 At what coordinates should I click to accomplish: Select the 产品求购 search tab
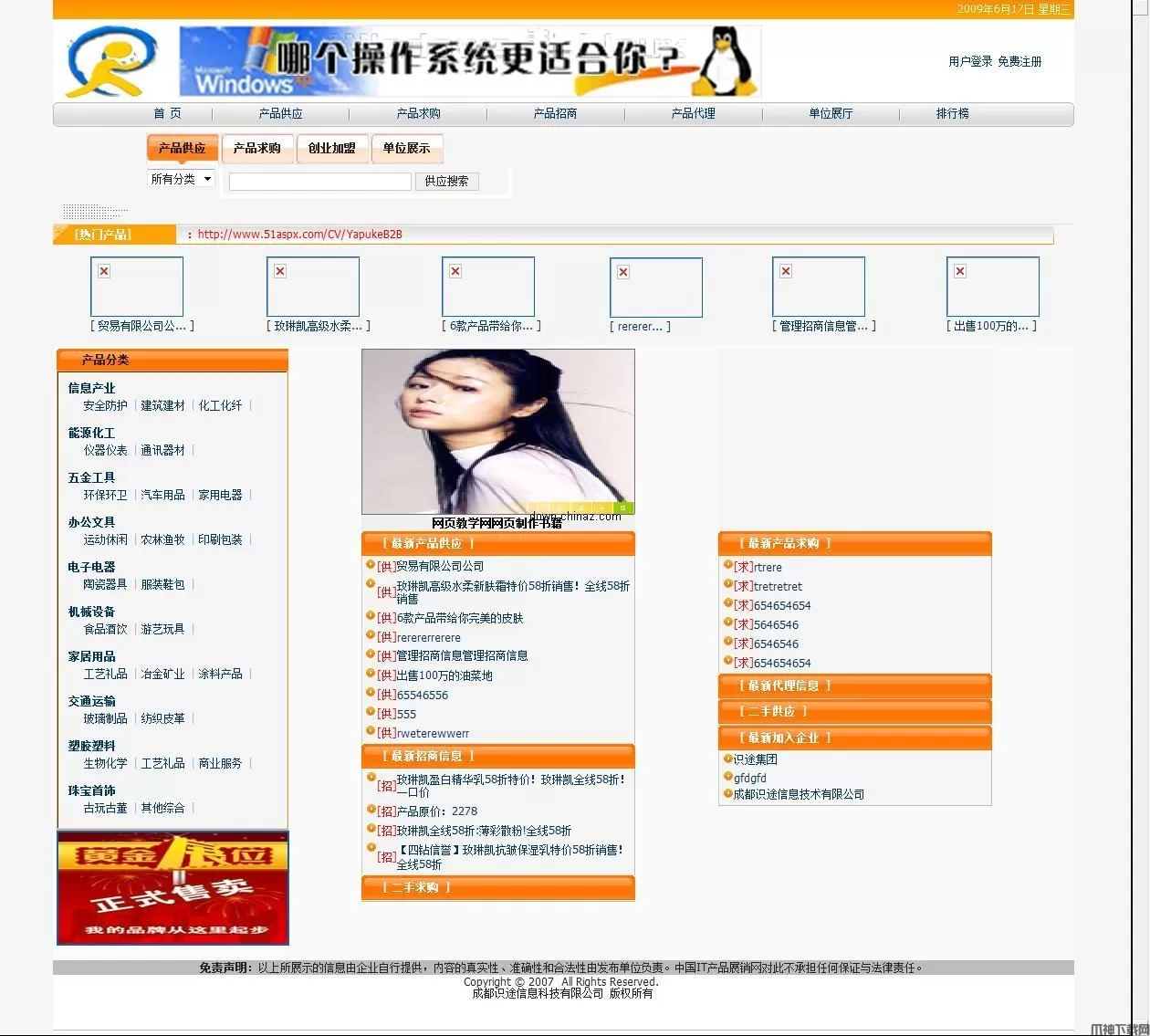coord(256,148)
